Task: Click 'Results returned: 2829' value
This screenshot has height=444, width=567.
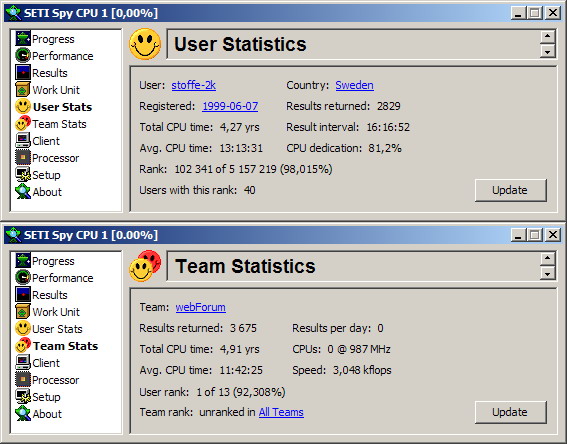Action: [x=389, y=106]
